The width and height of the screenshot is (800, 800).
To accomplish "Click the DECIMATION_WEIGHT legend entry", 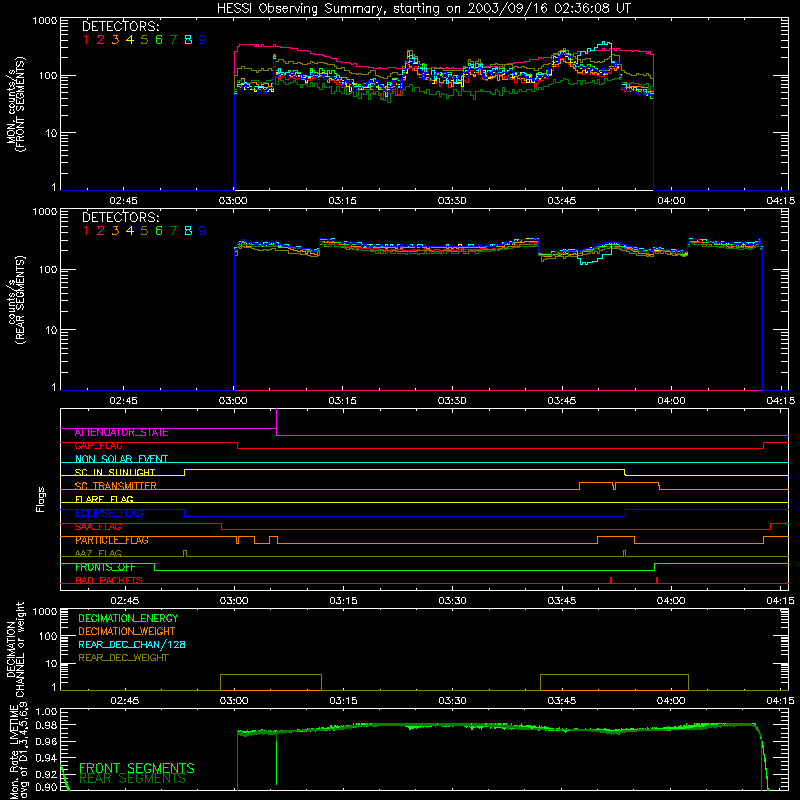I will tap(127, 632).
